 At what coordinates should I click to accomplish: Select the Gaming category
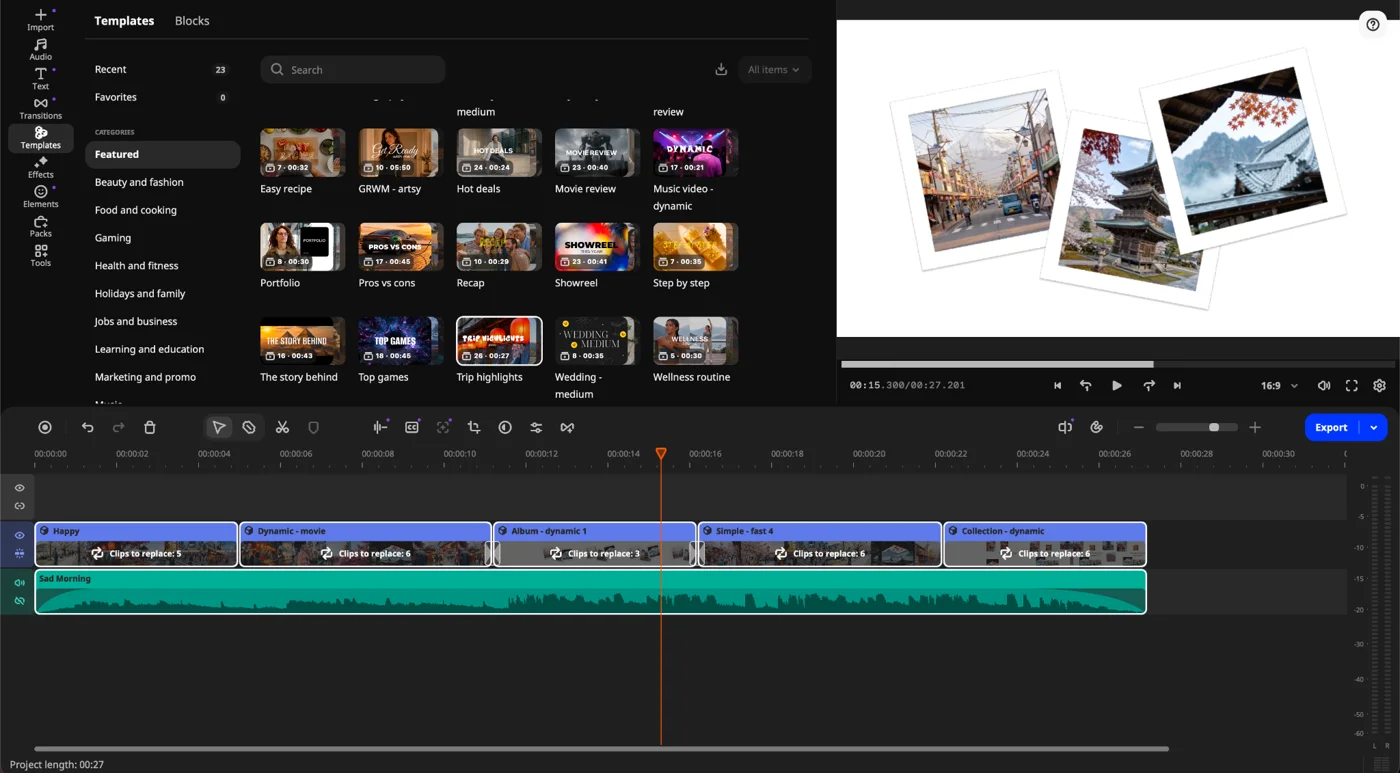point(113,238)
